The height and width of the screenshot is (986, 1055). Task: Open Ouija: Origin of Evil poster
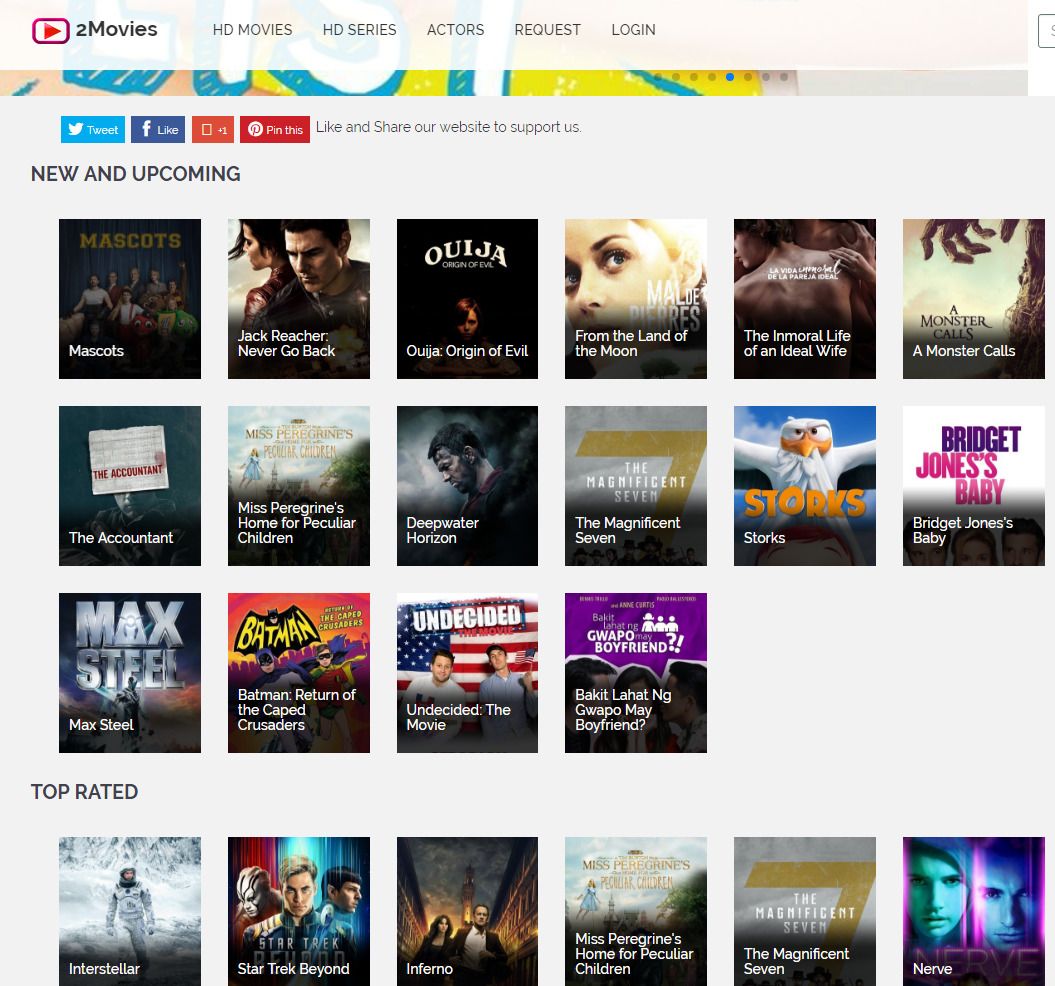[x=468, y=299]
